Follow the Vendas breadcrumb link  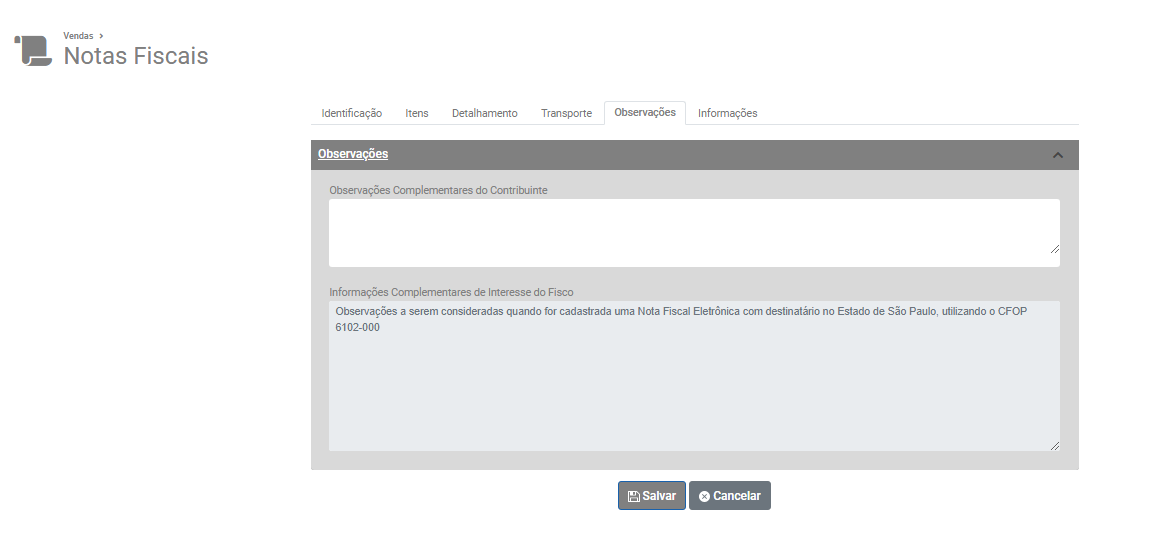click(78, 36)
